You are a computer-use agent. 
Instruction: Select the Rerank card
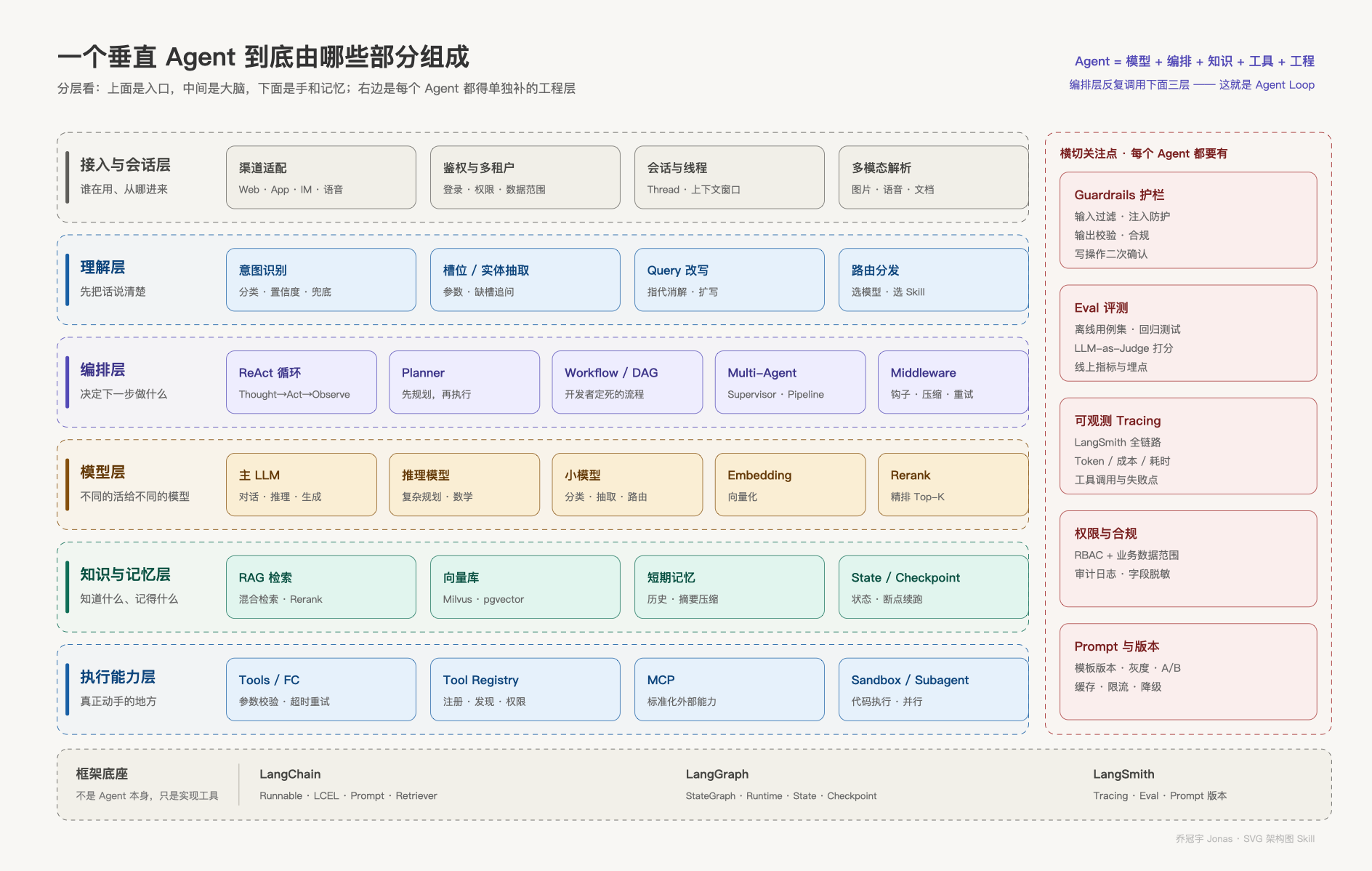[953, 485]
